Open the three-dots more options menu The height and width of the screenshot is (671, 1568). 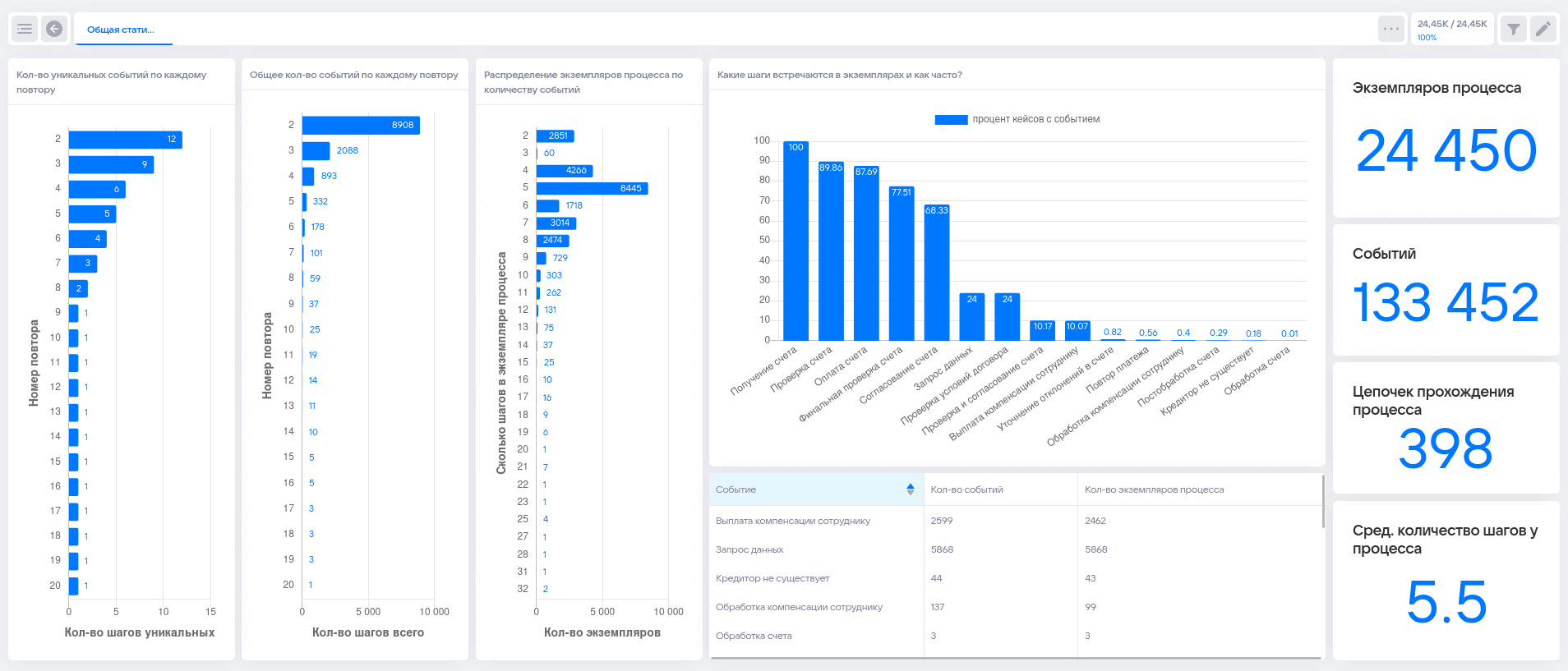(1391, 29)
